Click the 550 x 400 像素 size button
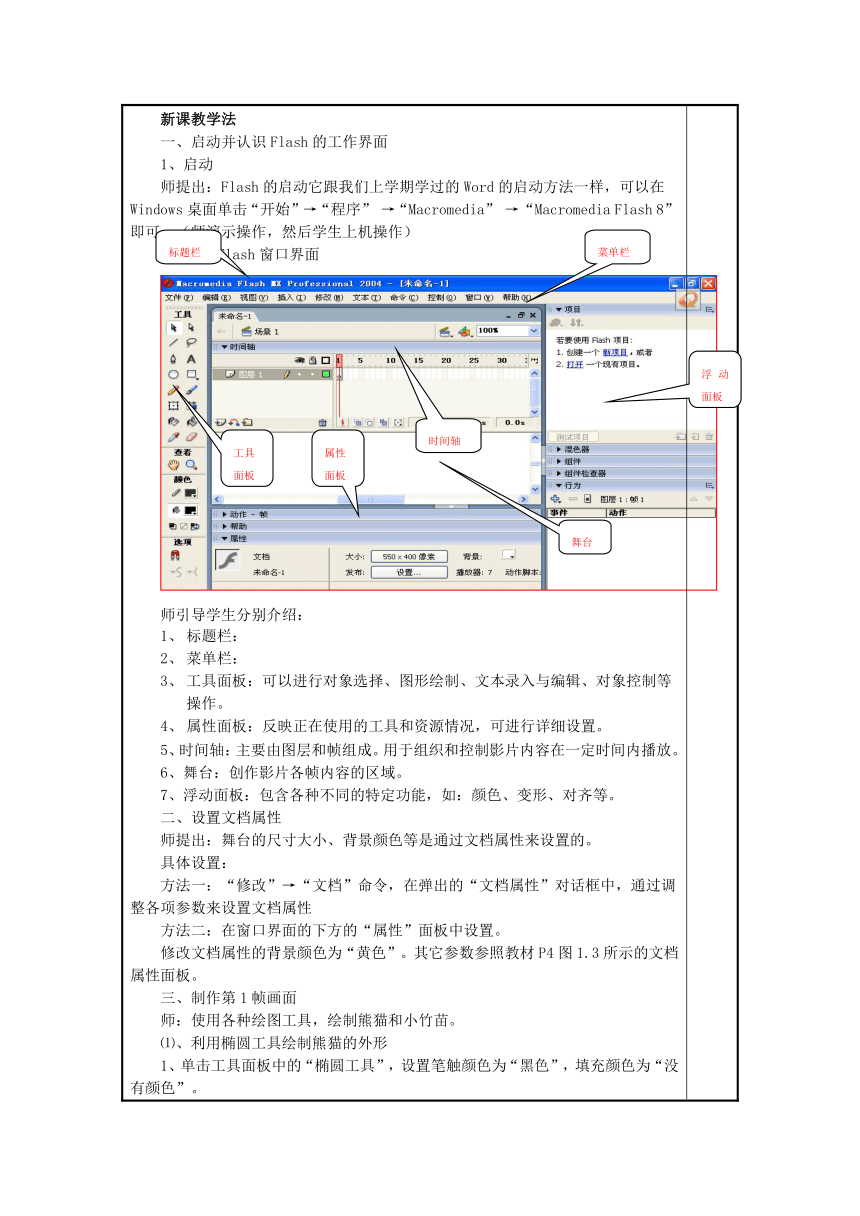 408,556
